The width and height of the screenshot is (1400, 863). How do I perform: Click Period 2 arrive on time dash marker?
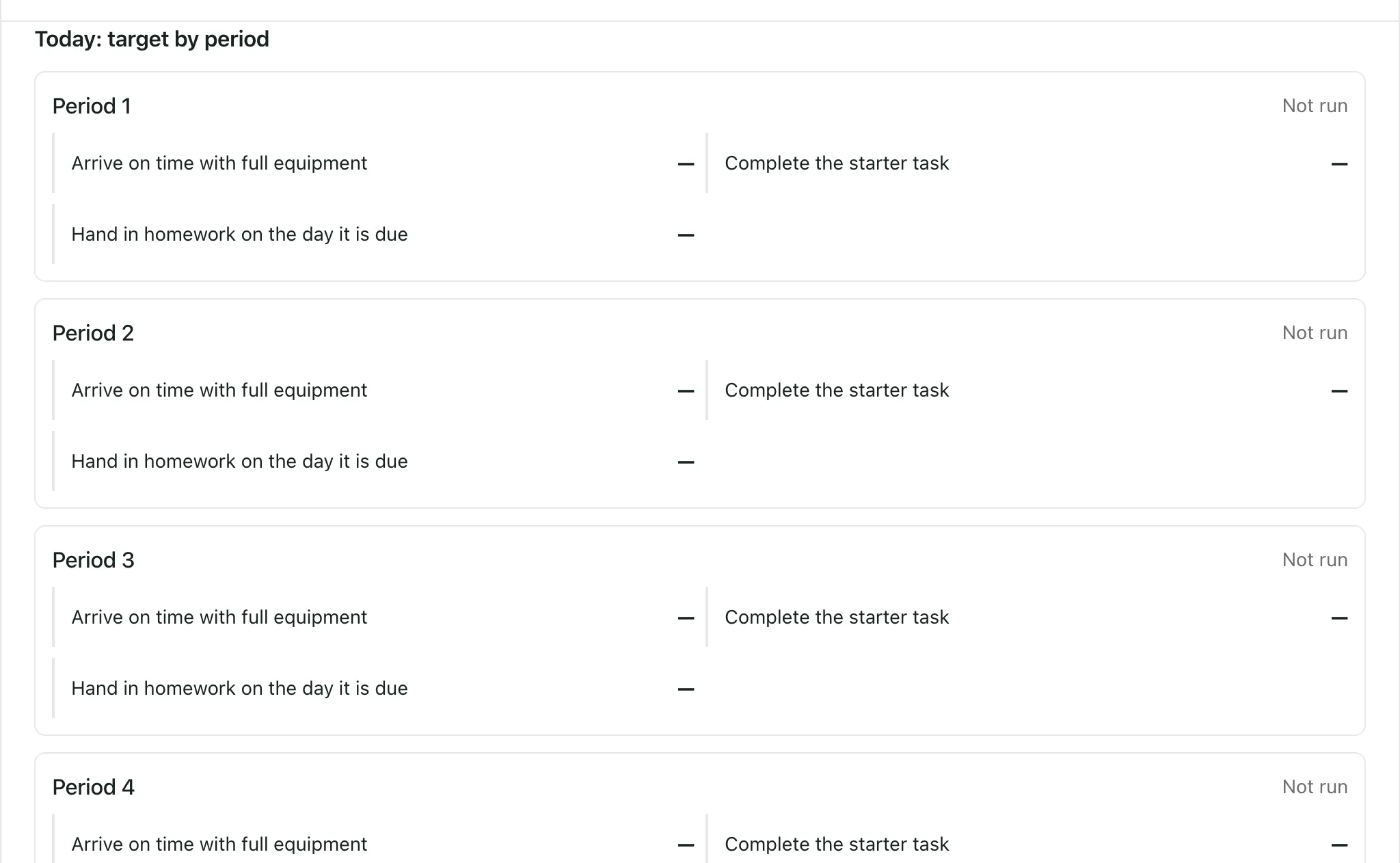[686, 391]
